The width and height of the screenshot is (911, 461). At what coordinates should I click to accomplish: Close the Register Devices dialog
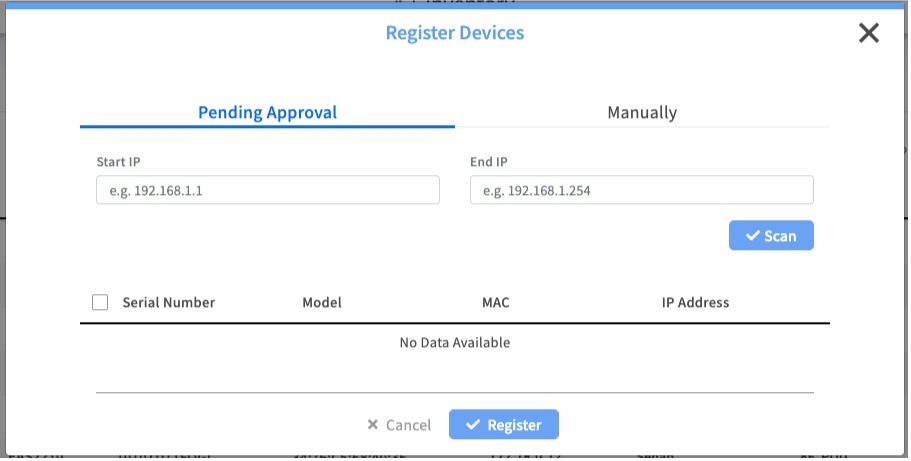pyautogui.click(x=868, y=33)
